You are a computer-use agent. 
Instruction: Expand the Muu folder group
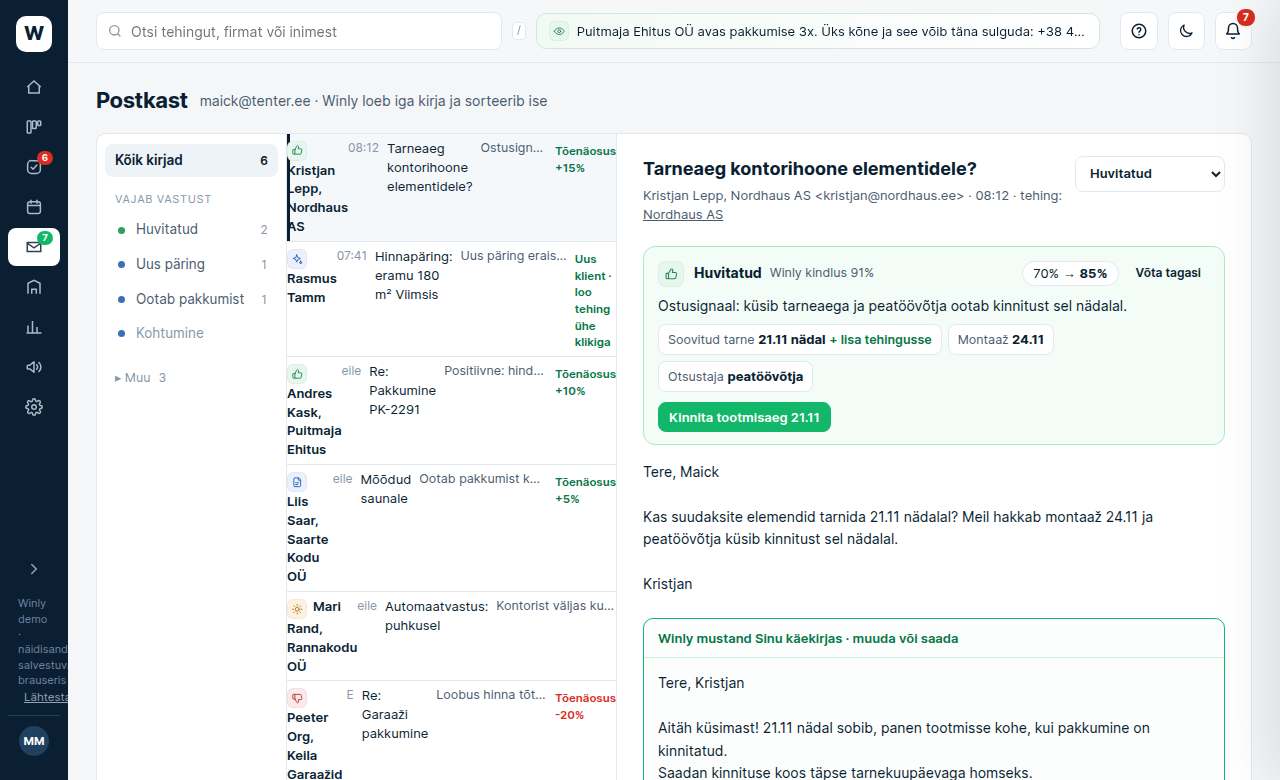click(x=141, y=378)
